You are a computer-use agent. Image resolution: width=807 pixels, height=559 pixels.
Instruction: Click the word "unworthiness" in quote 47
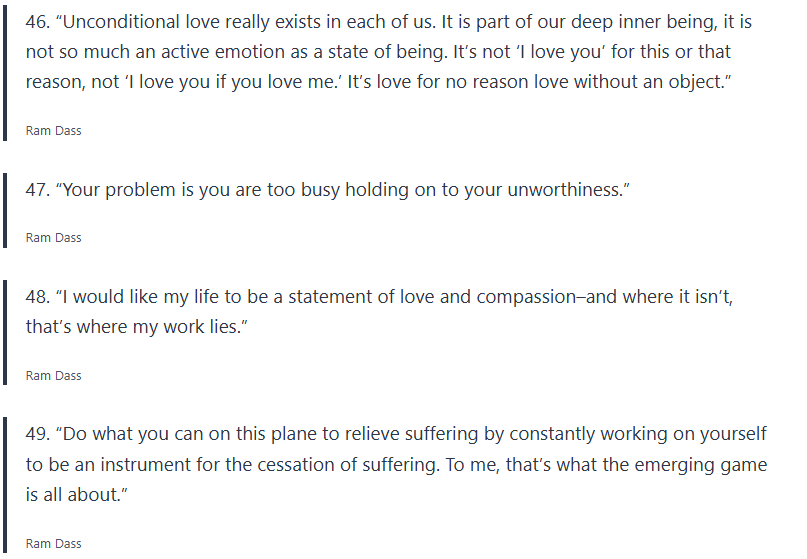(558, 189)
